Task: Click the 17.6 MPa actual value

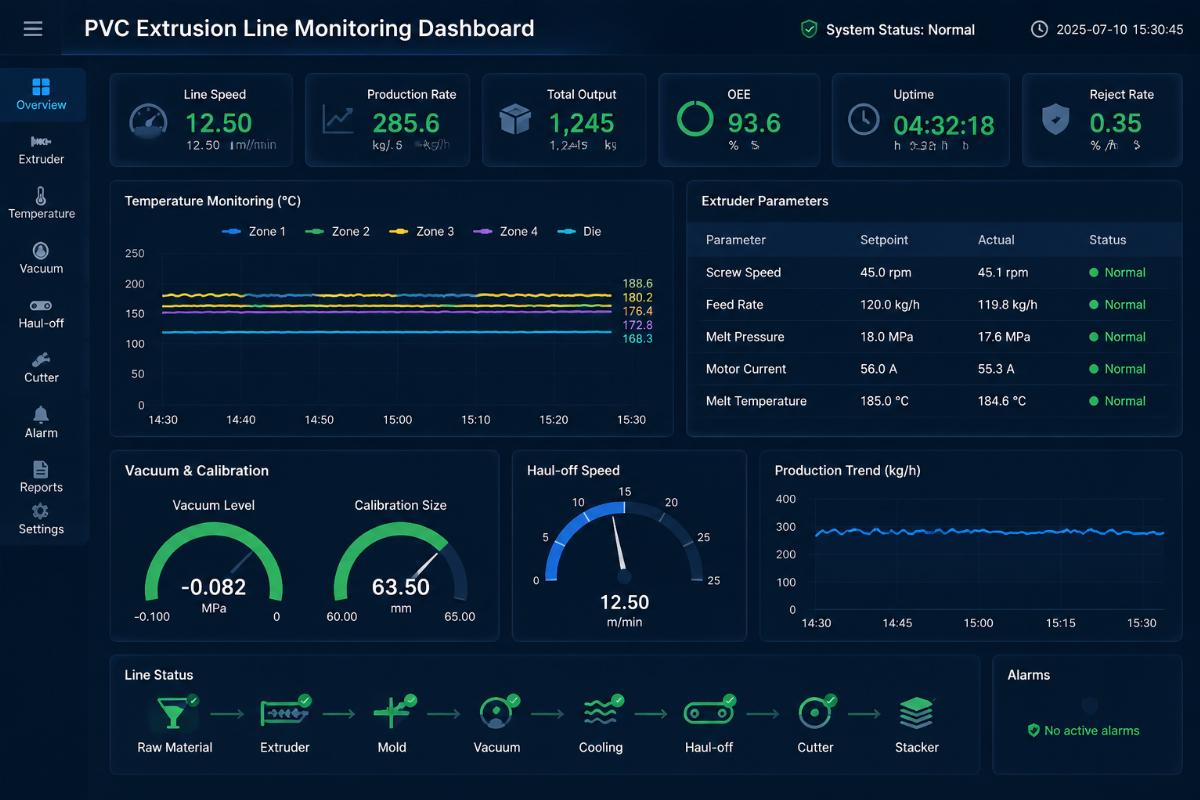Action: 1006,336
